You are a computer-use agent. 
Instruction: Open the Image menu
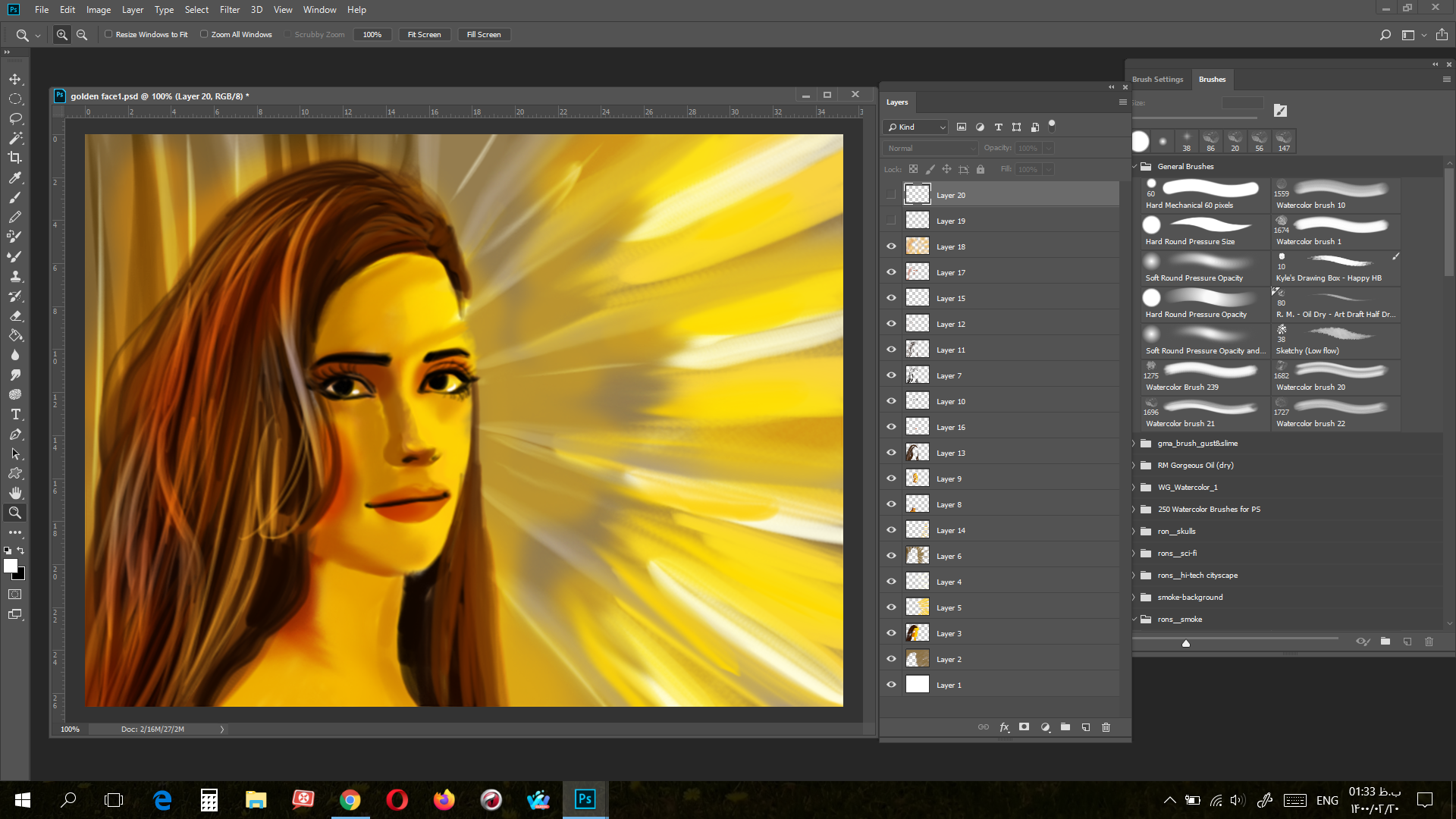pyautogui.click(x=99, y=10)
